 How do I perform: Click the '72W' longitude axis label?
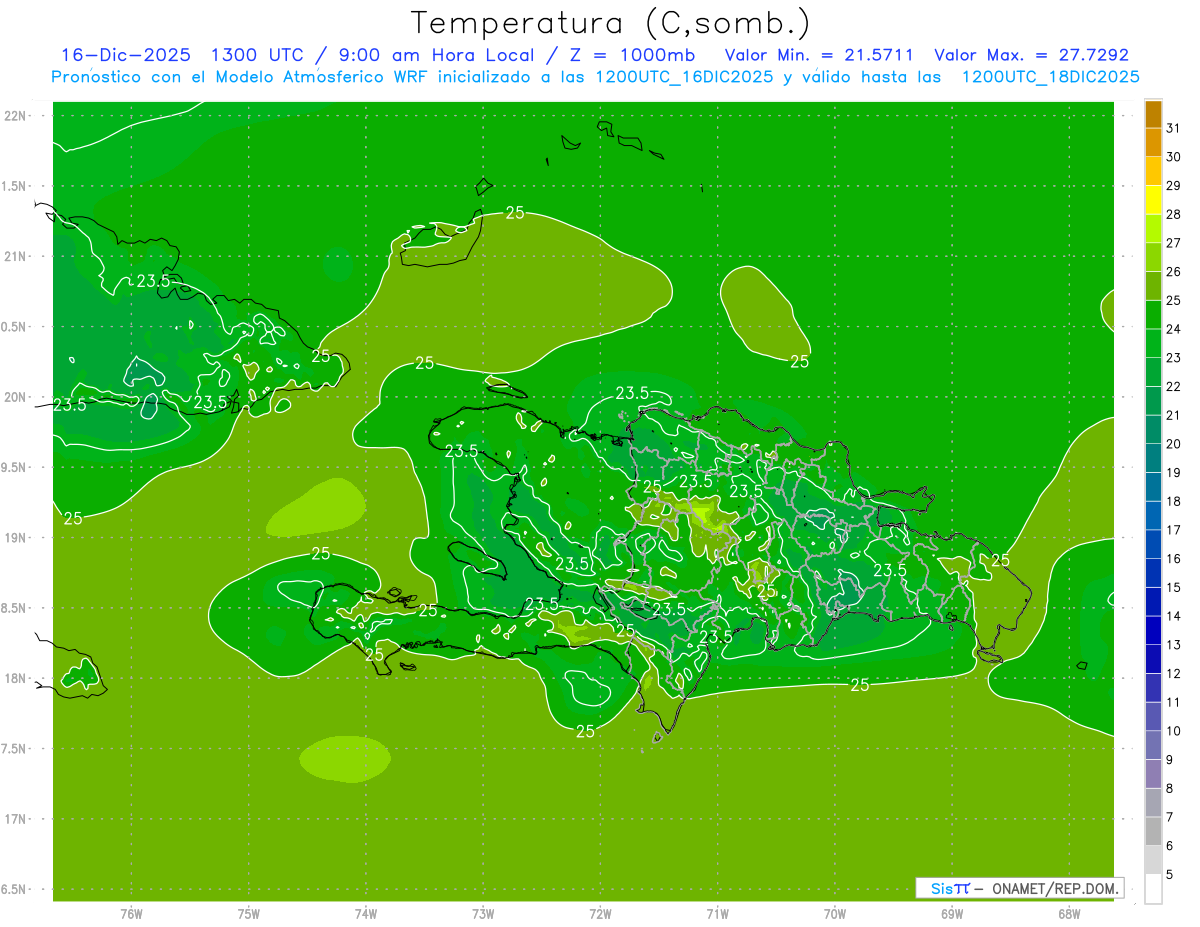pos(601,914)
